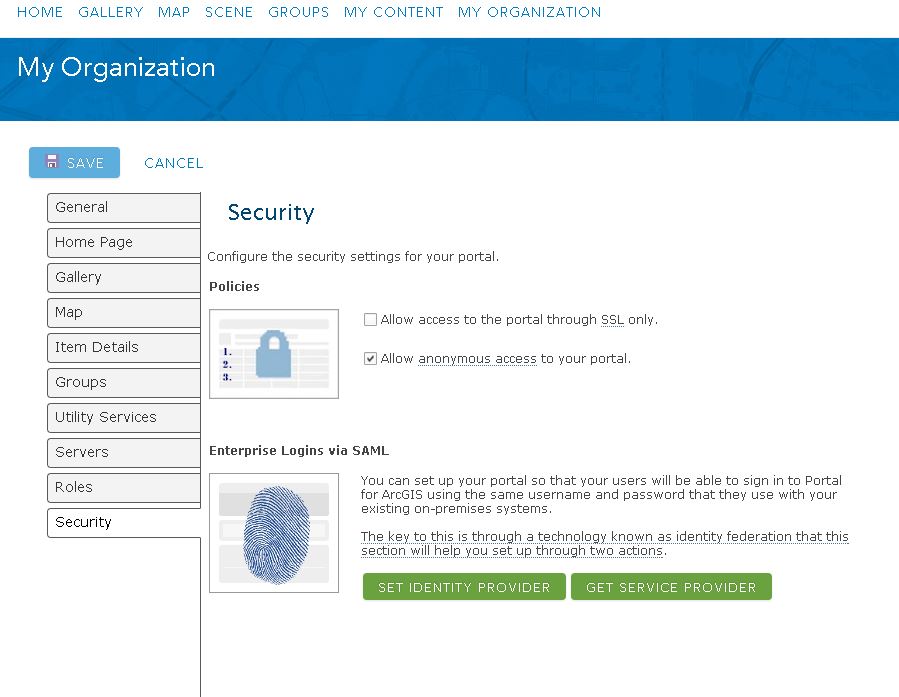Screen dimensions: 899x697
Task: Click the padlock Policies image
Action: tap(273, 354)
